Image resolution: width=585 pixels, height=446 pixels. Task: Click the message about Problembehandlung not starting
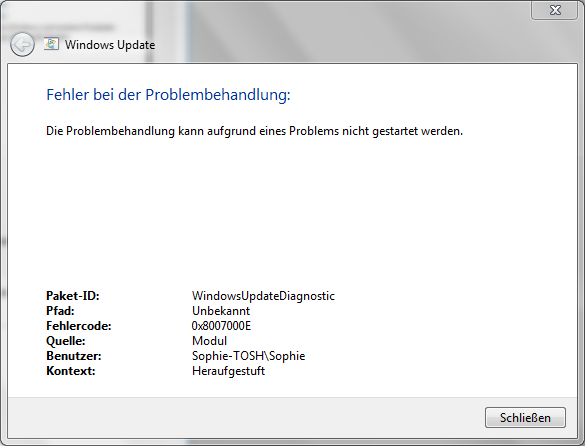tap(254, 131)
